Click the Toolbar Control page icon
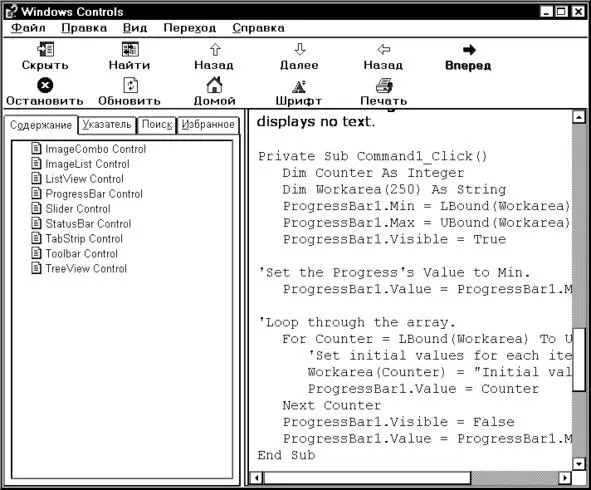591x490 pixels. [36, 253]
